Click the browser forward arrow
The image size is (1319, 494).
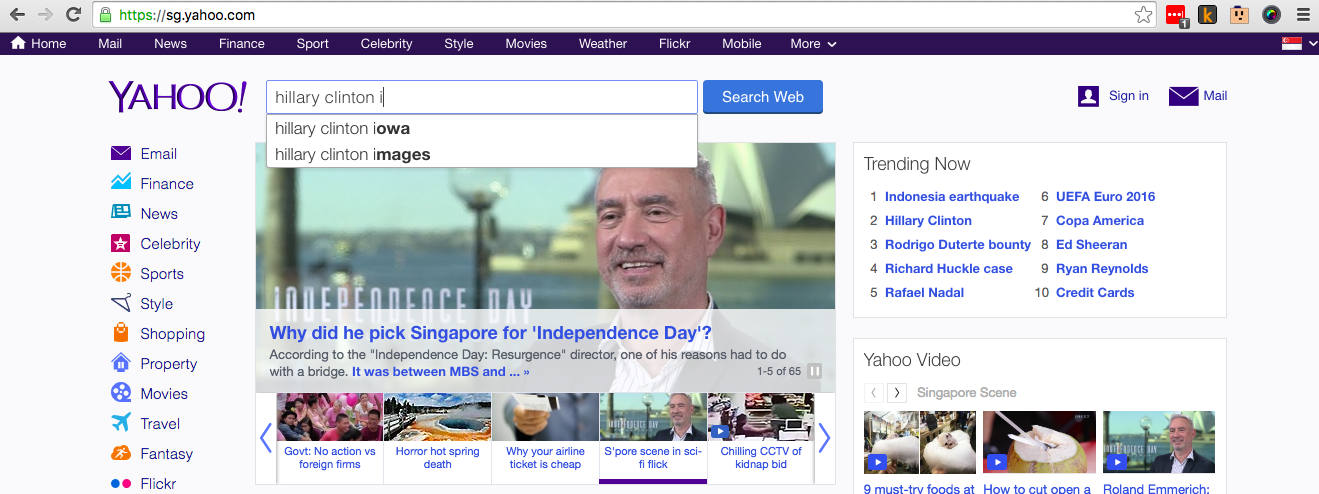pos(45,15)
